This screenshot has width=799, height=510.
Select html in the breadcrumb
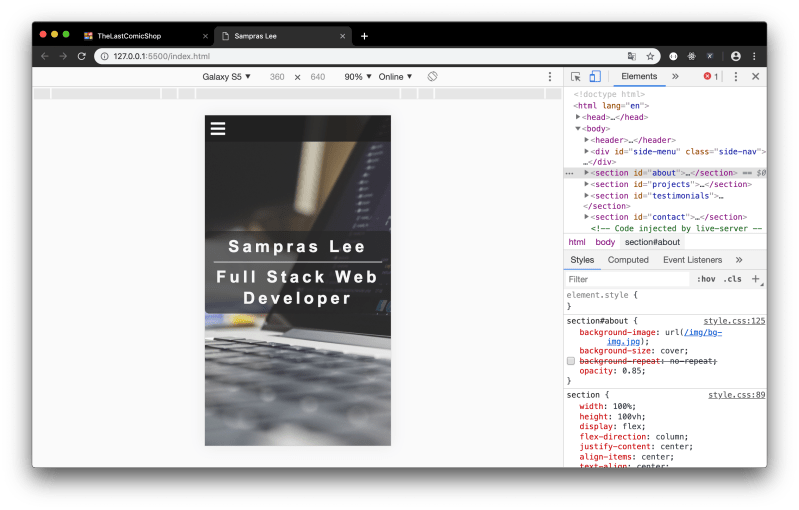pyautogui.click(x=577, y=242)
